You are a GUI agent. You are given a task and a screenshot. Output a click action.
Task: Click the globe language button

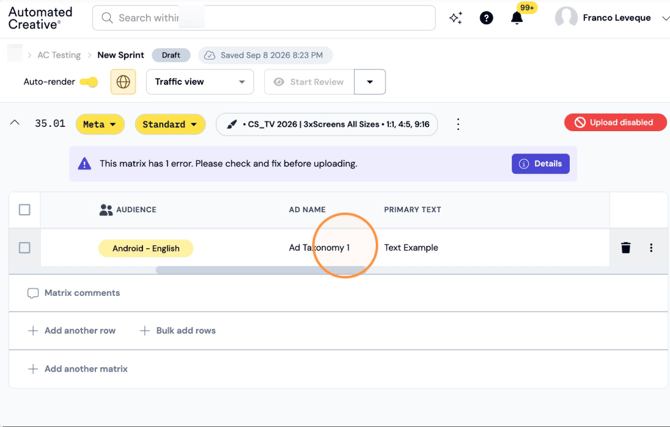[123, 82]
